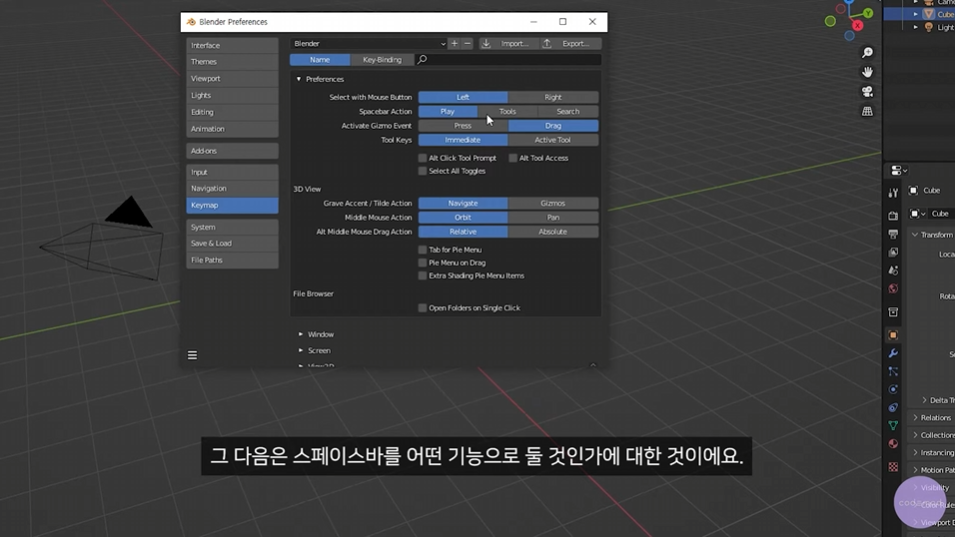The image size is (955, 537).
Task: Expand the Light item in outliner
Action: (915, 27)
